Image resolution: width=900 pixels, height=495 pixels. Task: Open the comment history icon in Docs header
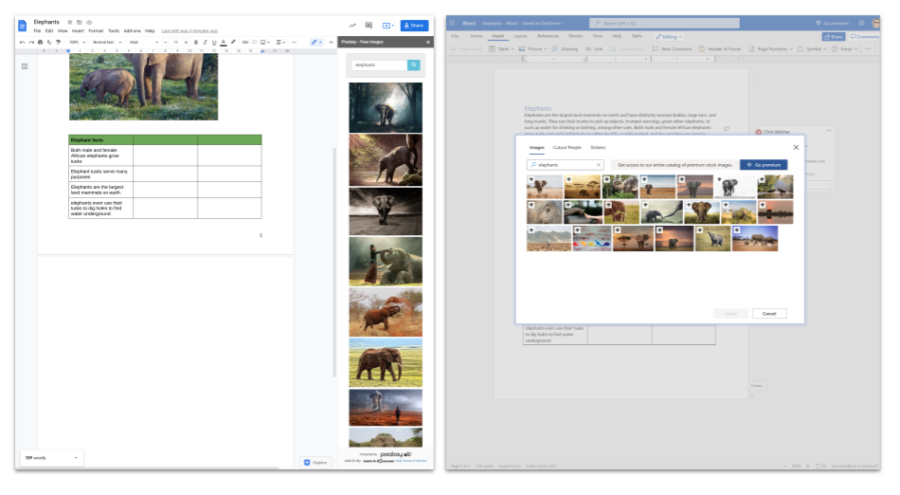click(368, 25)
